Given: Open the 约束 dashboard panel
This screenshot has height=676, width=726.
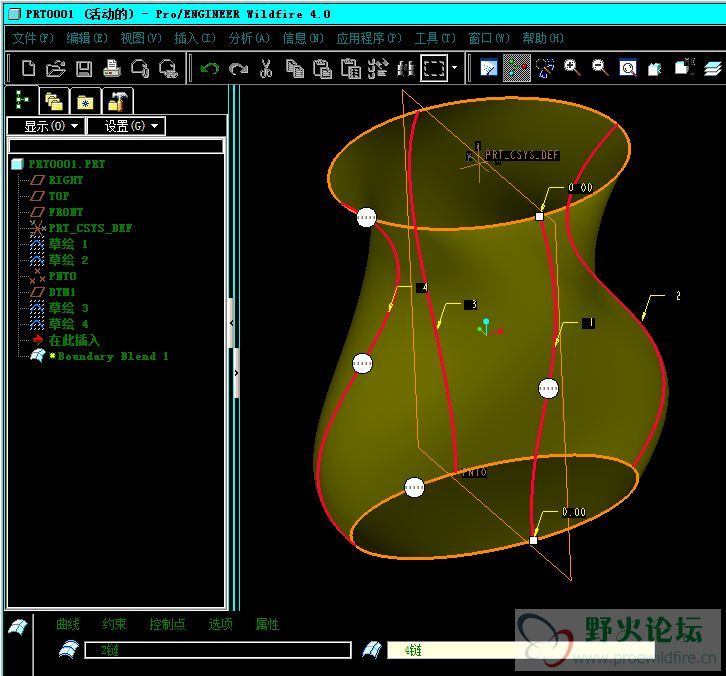Looking at the screenshot, I should [114, 624].
